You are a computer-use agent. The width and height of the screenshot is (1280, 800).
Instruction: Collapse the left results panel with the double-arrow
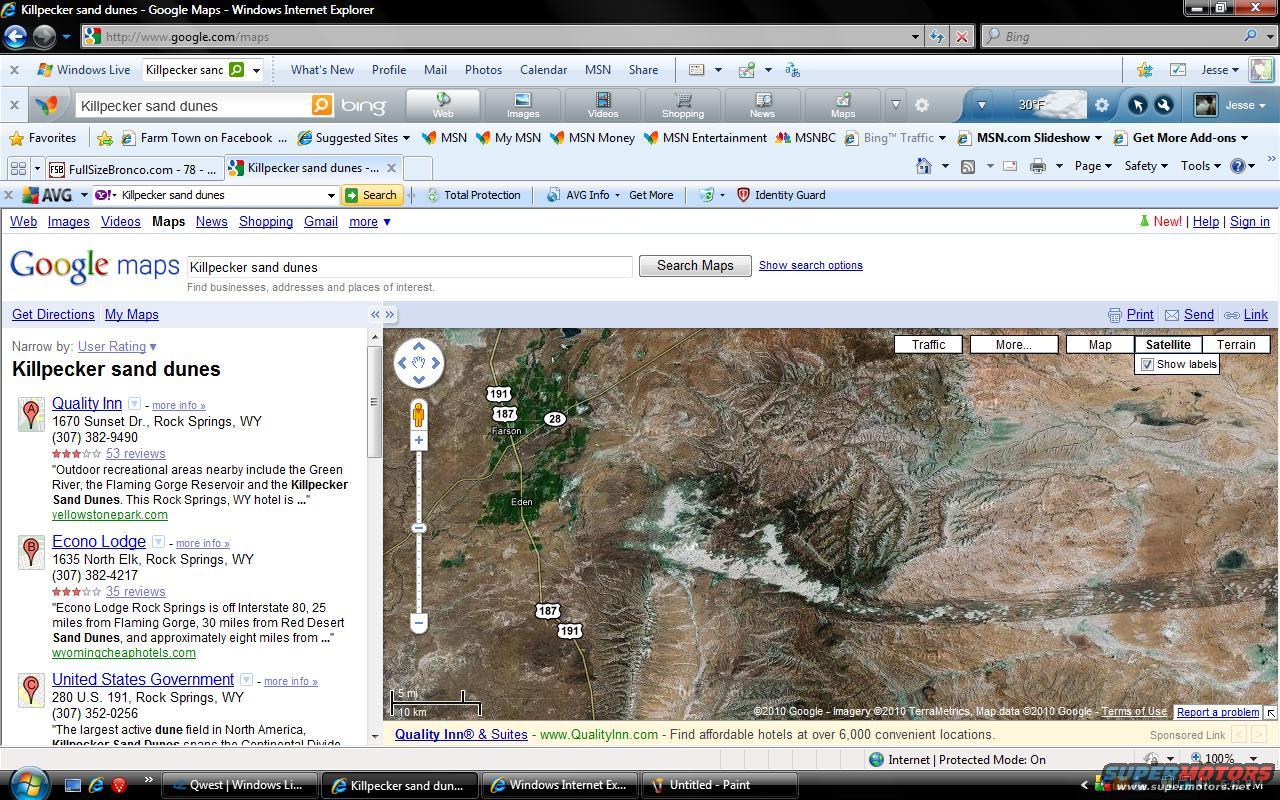pos(375,314)
